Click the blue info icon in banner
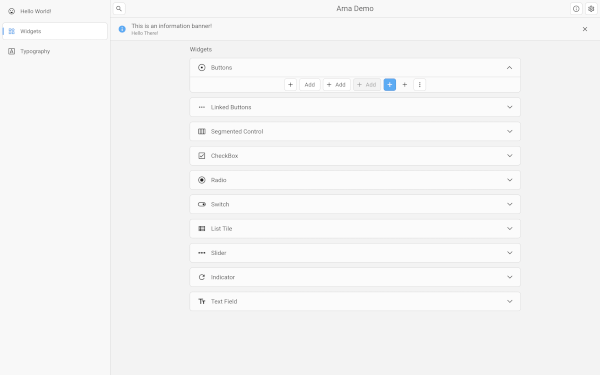 click(122, 29)
